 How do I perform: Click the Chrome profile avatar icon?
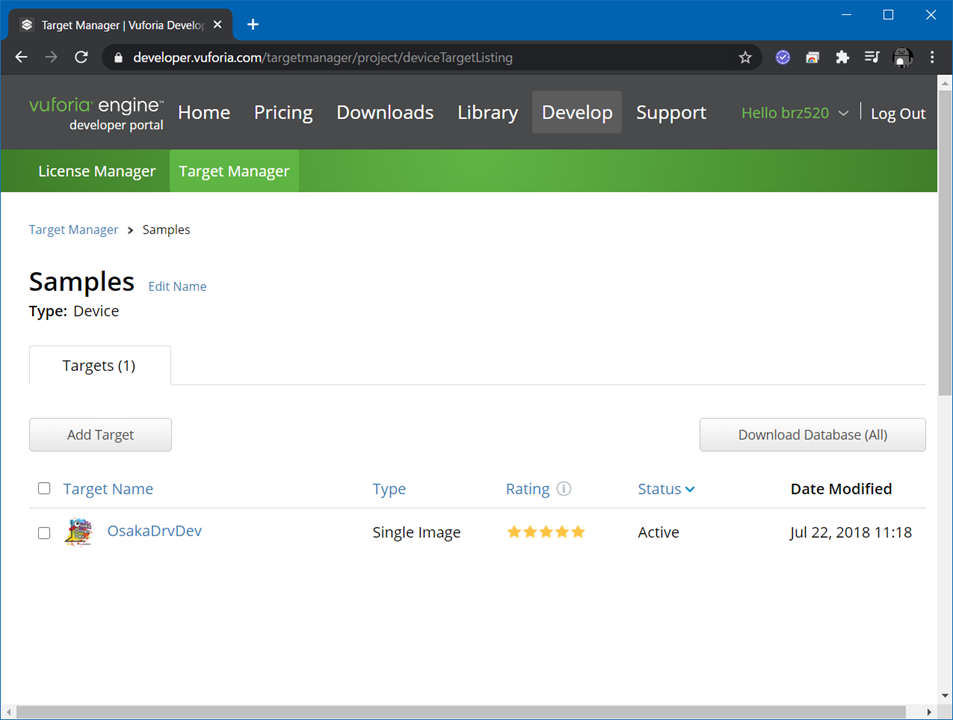pyautogui.click(x=903, y=58)
